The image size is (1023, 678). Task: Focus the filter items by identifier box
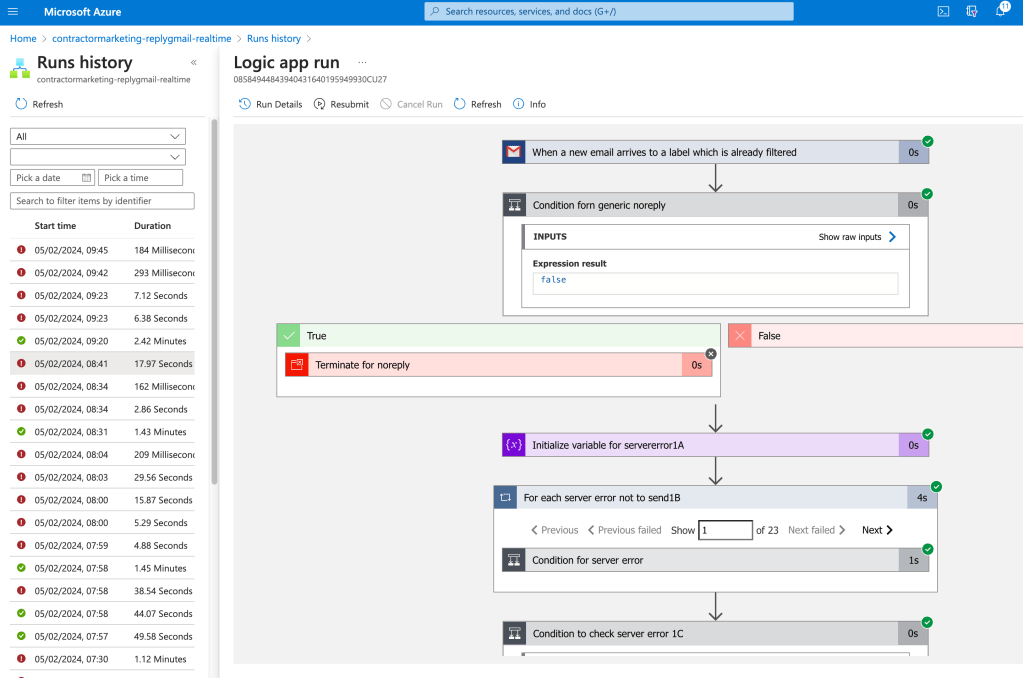(x=102, y=201)
